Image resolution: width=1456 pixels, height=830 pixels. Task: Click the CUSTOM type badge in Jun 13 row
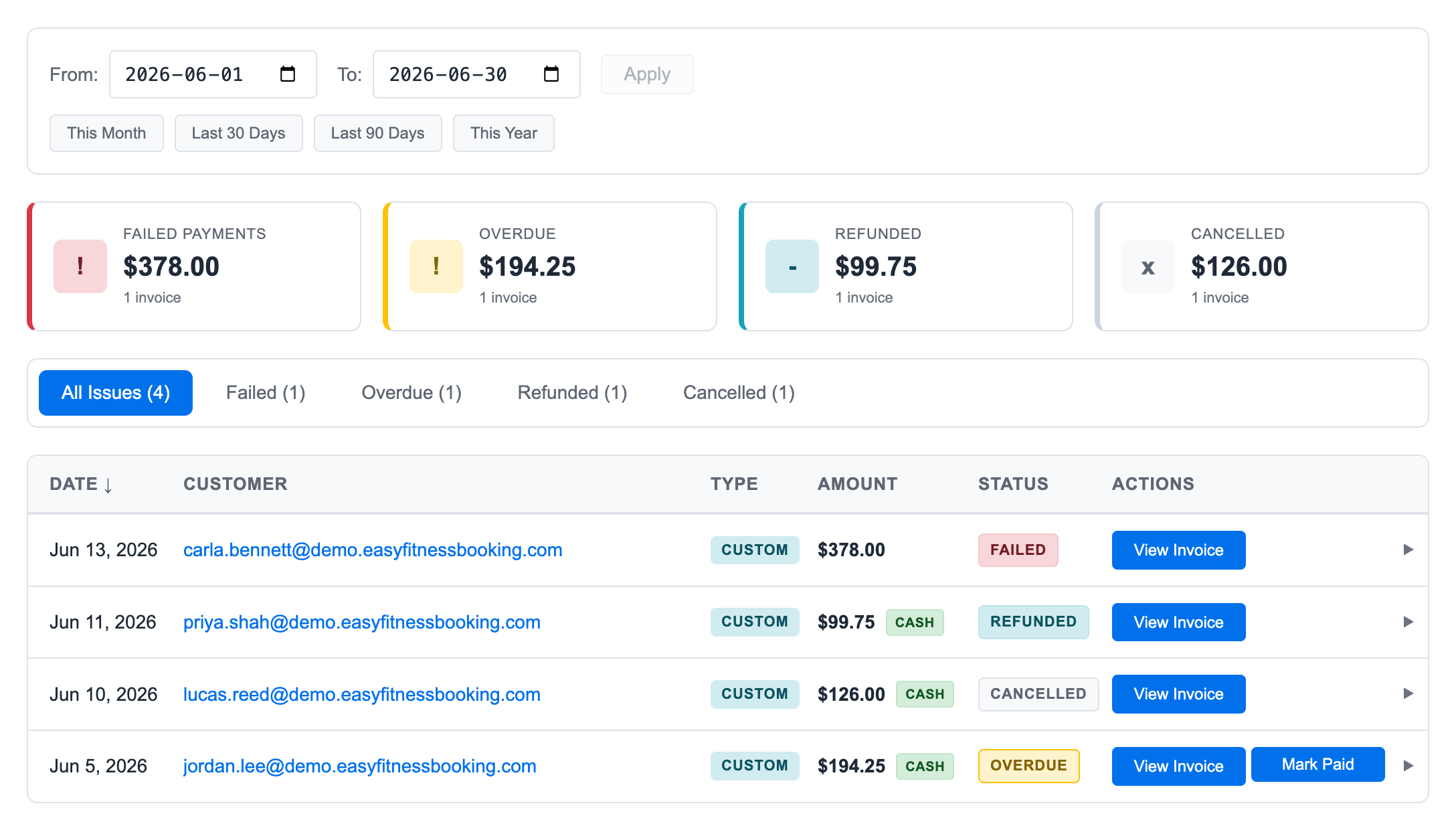pyautogui.click(x=755, y=550)
